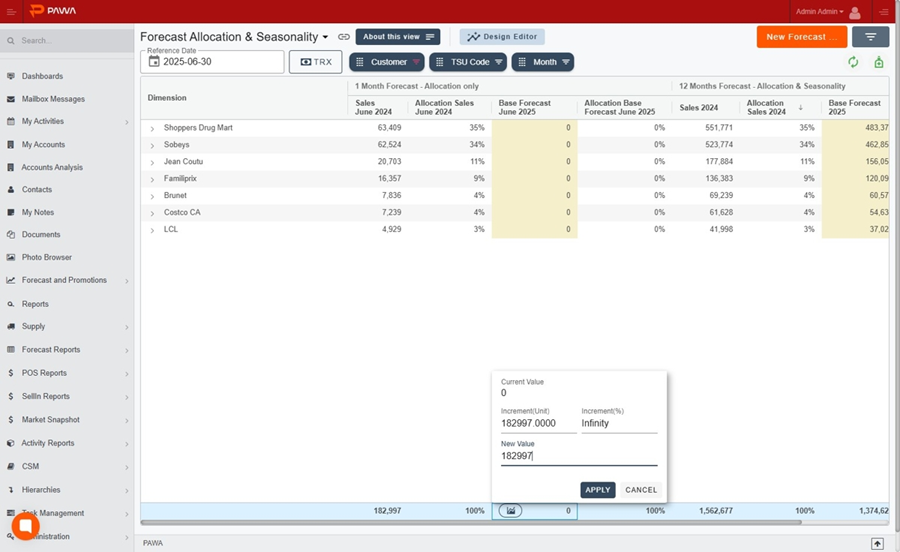Screen dimensions: 900x552
Task: Click the New Forecast button
Action: click(x=802, y=37)
